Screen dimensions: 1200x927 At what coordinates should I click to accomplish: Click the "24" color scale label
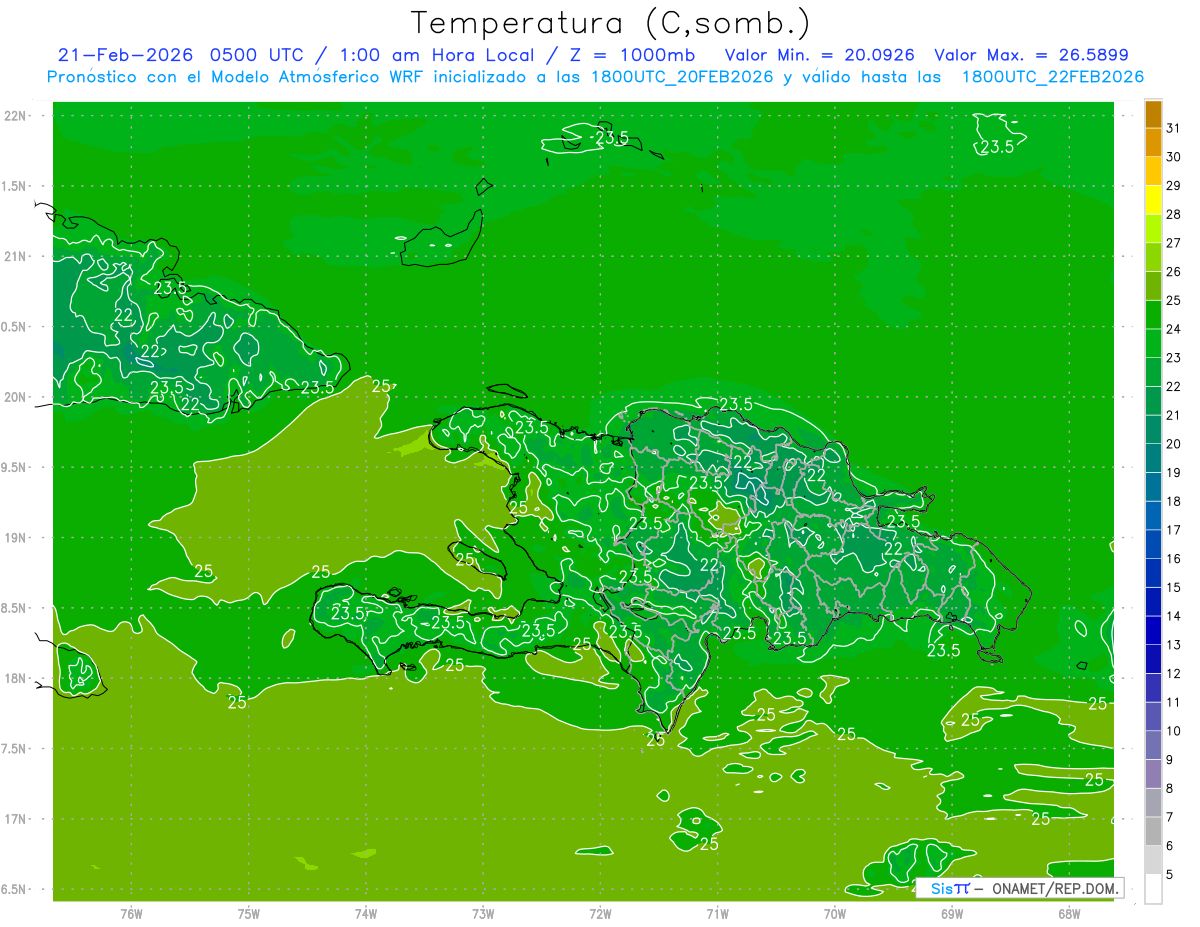point(1174,329)
